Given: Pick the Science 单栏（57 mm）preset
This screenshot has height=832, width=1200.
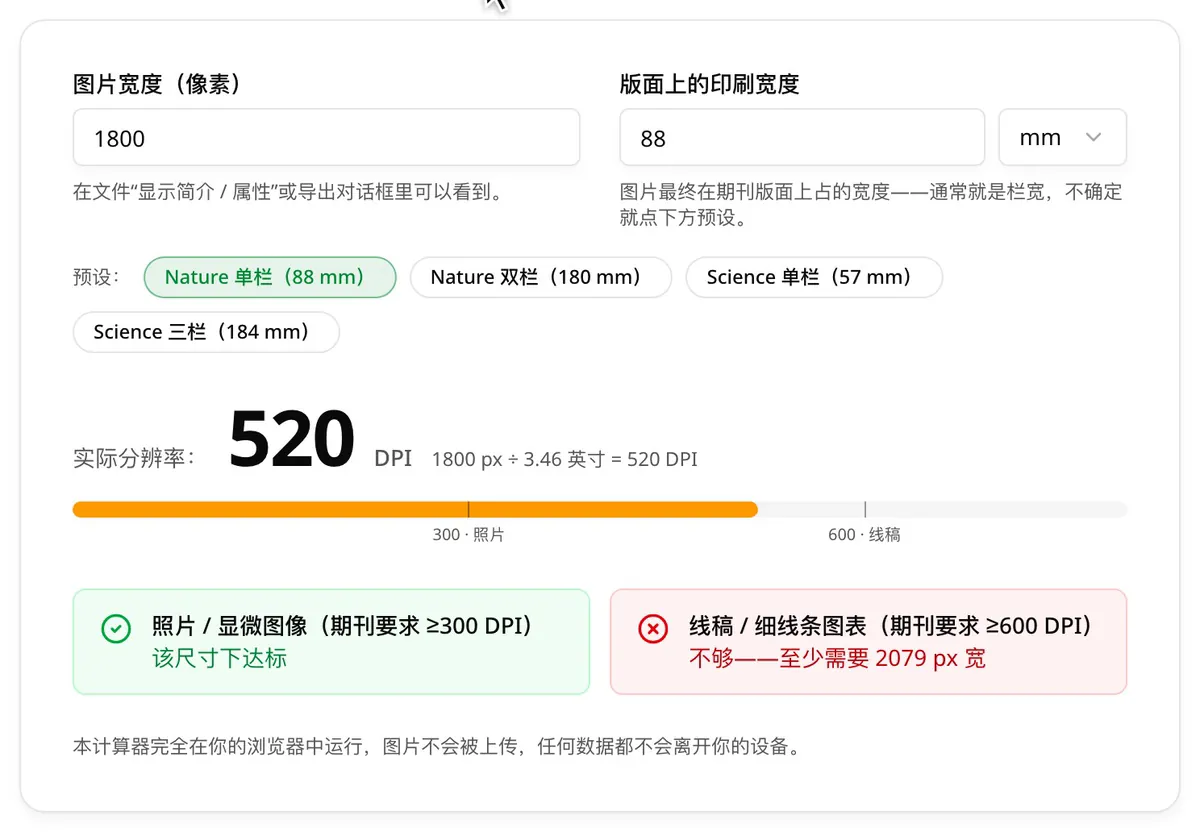Looking at the screenshot, I should click(x=814, y=277).
